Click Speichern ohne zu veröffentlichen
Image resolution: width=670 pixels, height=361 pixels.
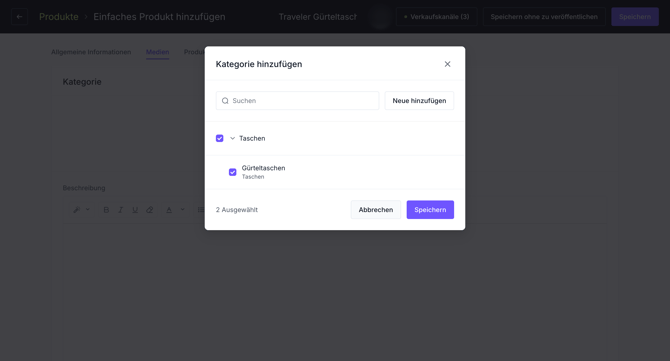coord(544,17)
